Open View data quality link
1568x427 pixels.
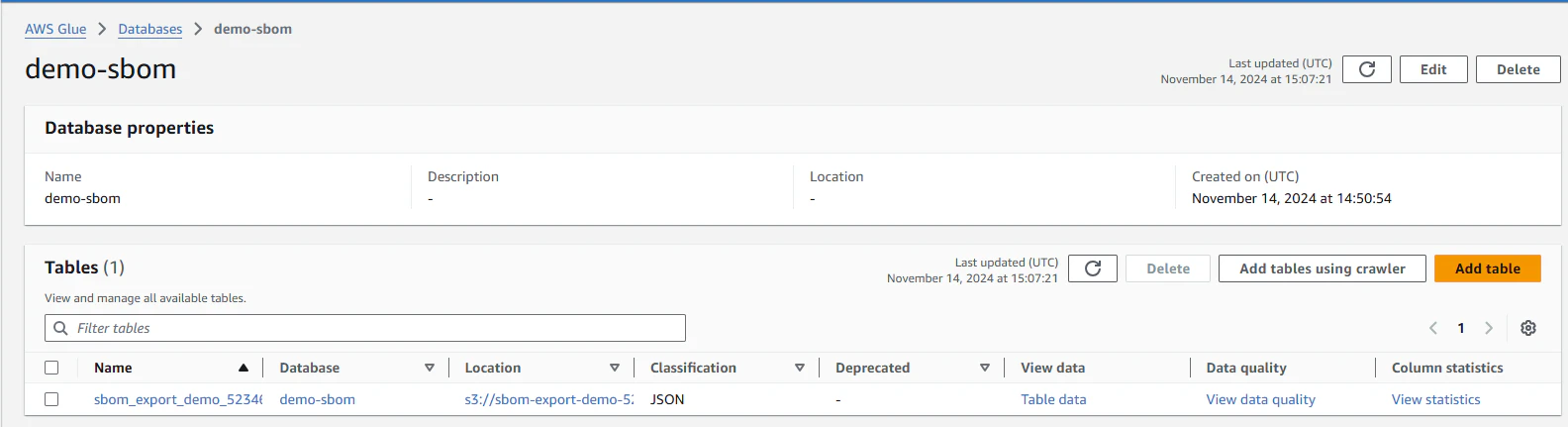pyautogui.click(x=1261, y=399)
